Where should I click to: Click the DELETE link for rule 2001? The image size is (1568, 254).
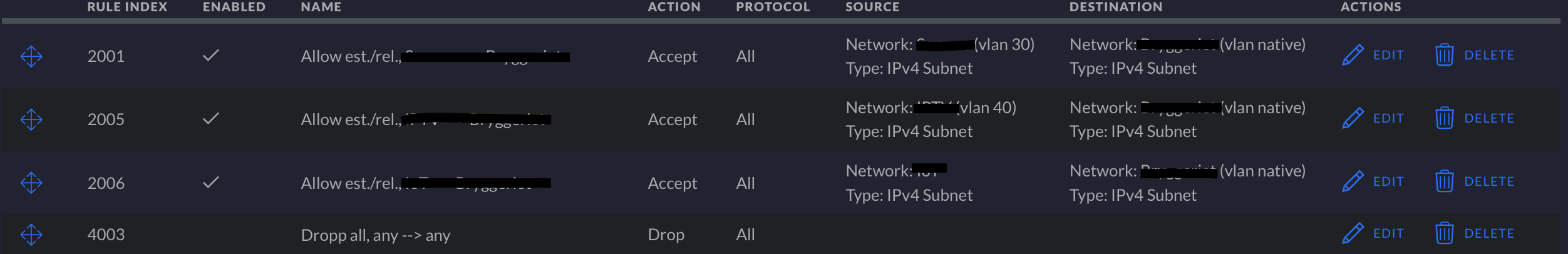[1489, 55]
